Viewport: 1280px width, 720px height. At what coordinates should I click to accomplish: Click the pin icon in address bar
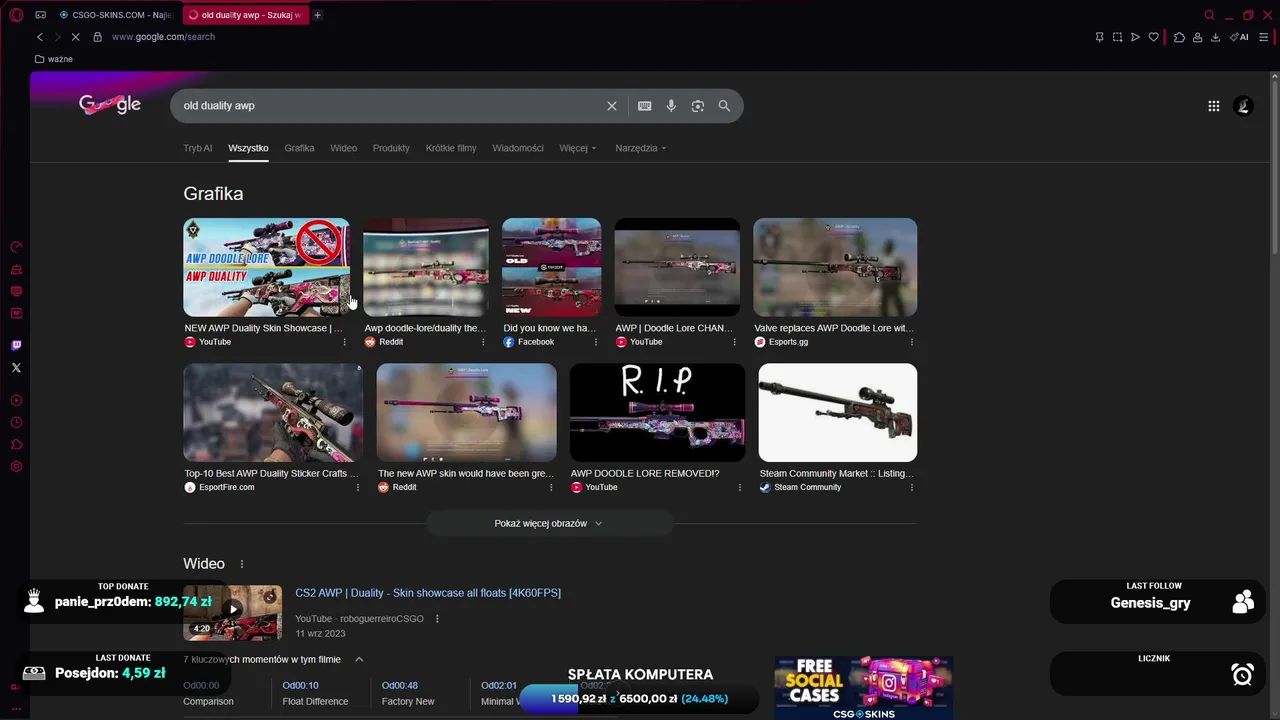click(1099, 37)
